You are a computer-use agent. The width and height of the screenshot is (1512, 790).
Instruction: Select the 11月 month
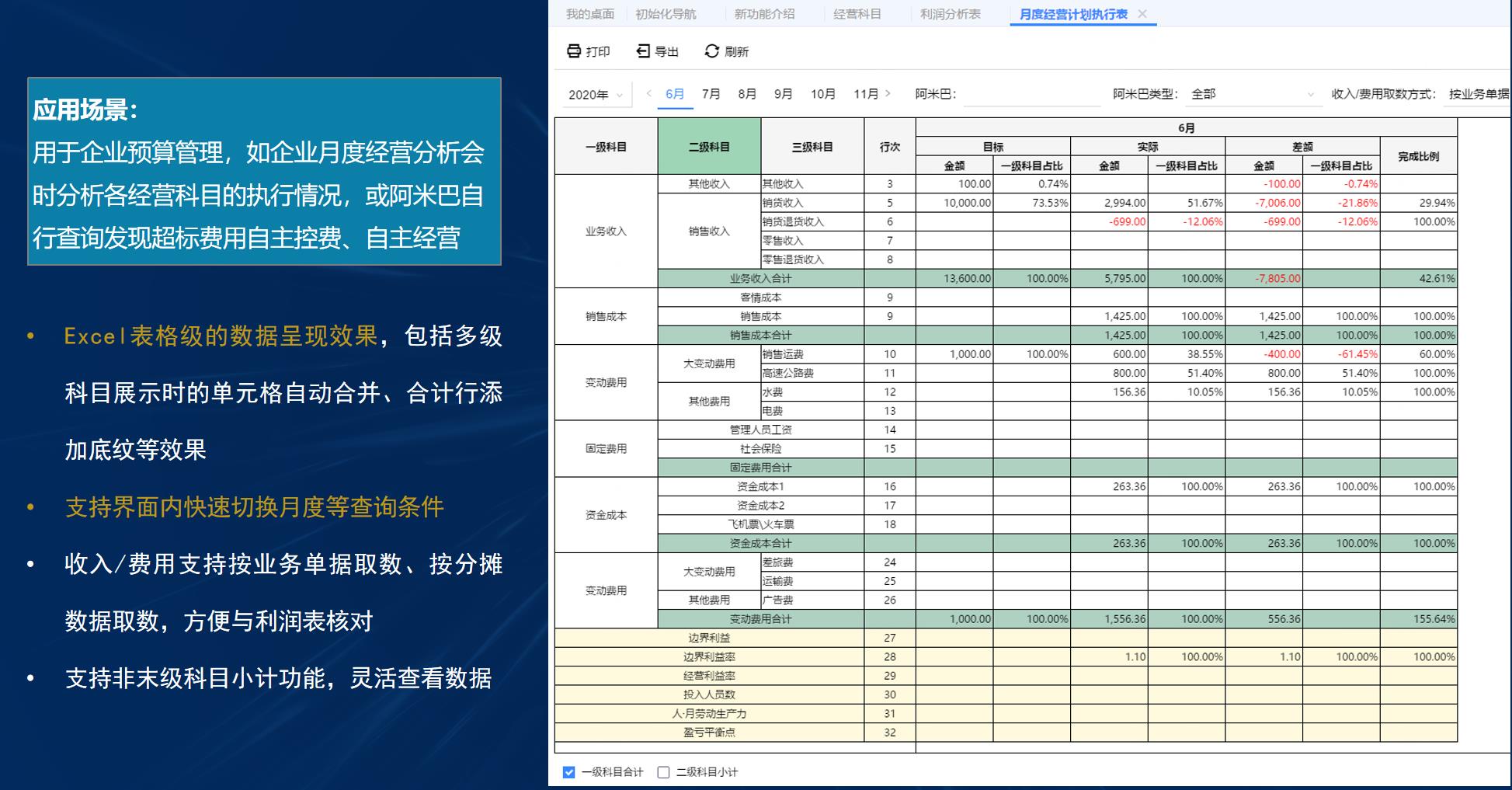coord(866,94)
